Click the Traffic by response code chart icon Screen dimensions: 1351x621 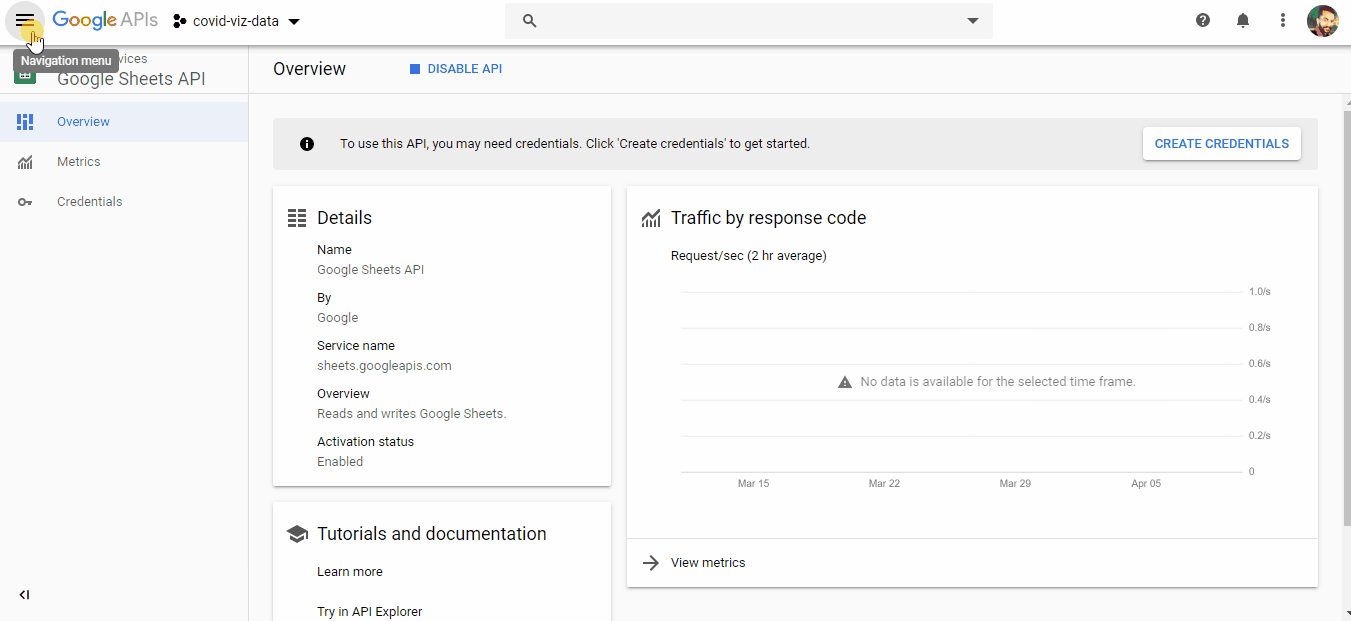tap(651, 218)
